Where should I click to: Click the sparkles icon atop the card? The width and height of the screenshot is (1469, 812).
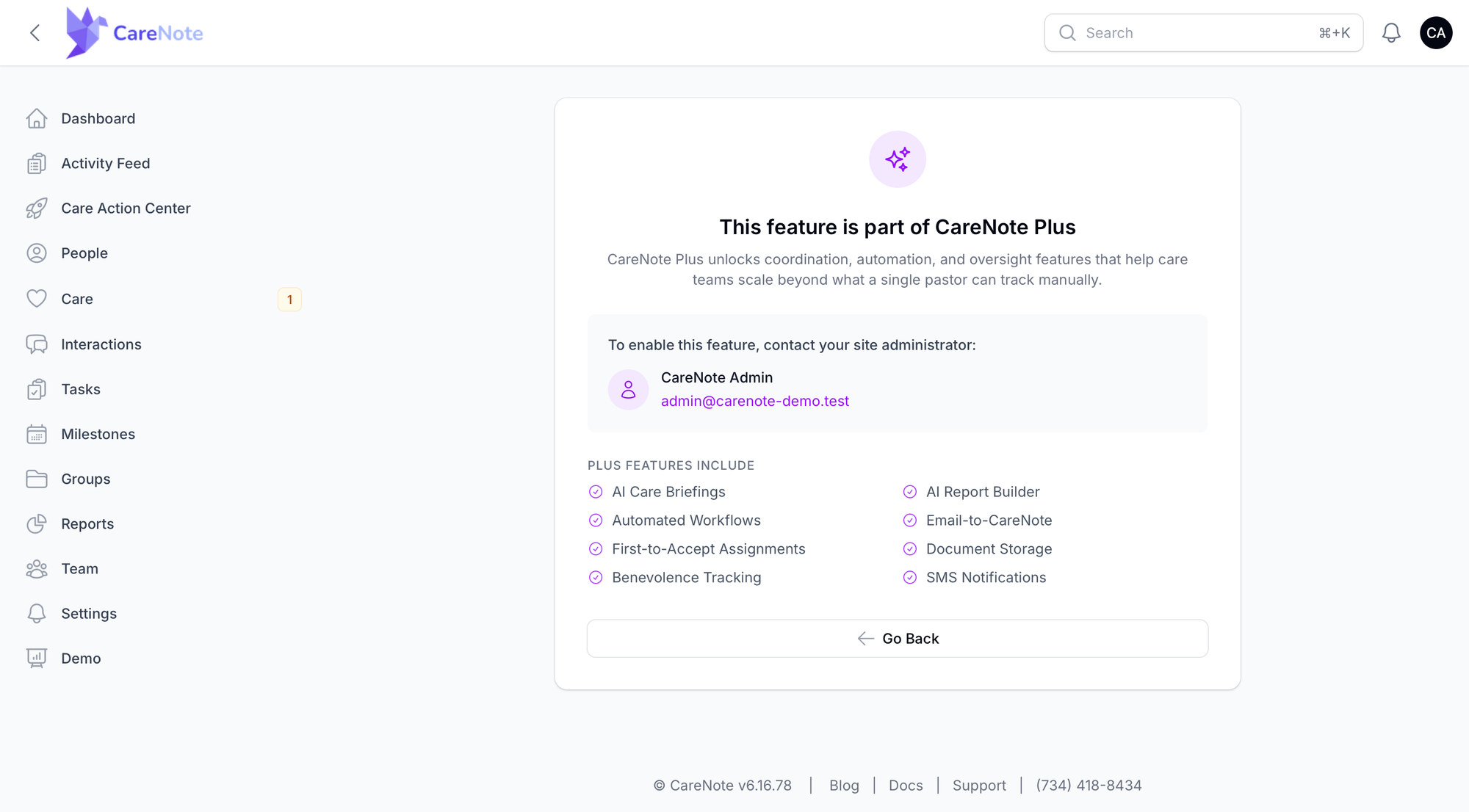pyautogui.click(x=898, y=159)
